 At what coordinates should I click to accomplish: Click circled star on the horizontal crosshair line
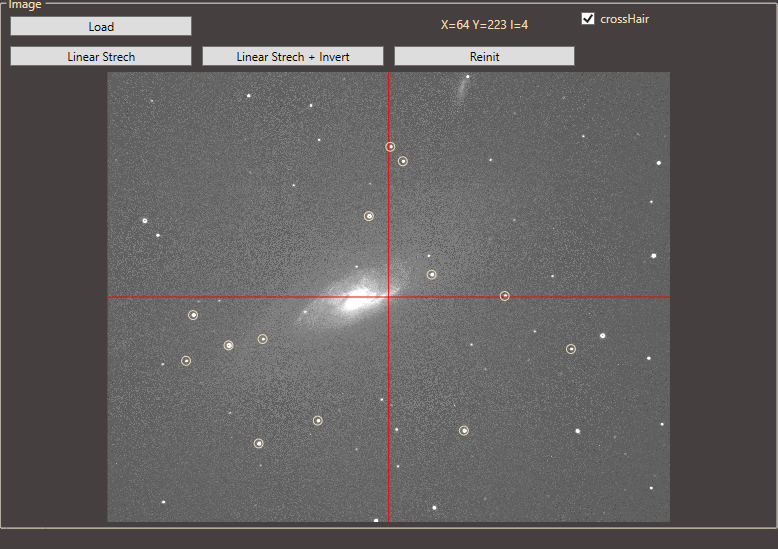[505, 296]
